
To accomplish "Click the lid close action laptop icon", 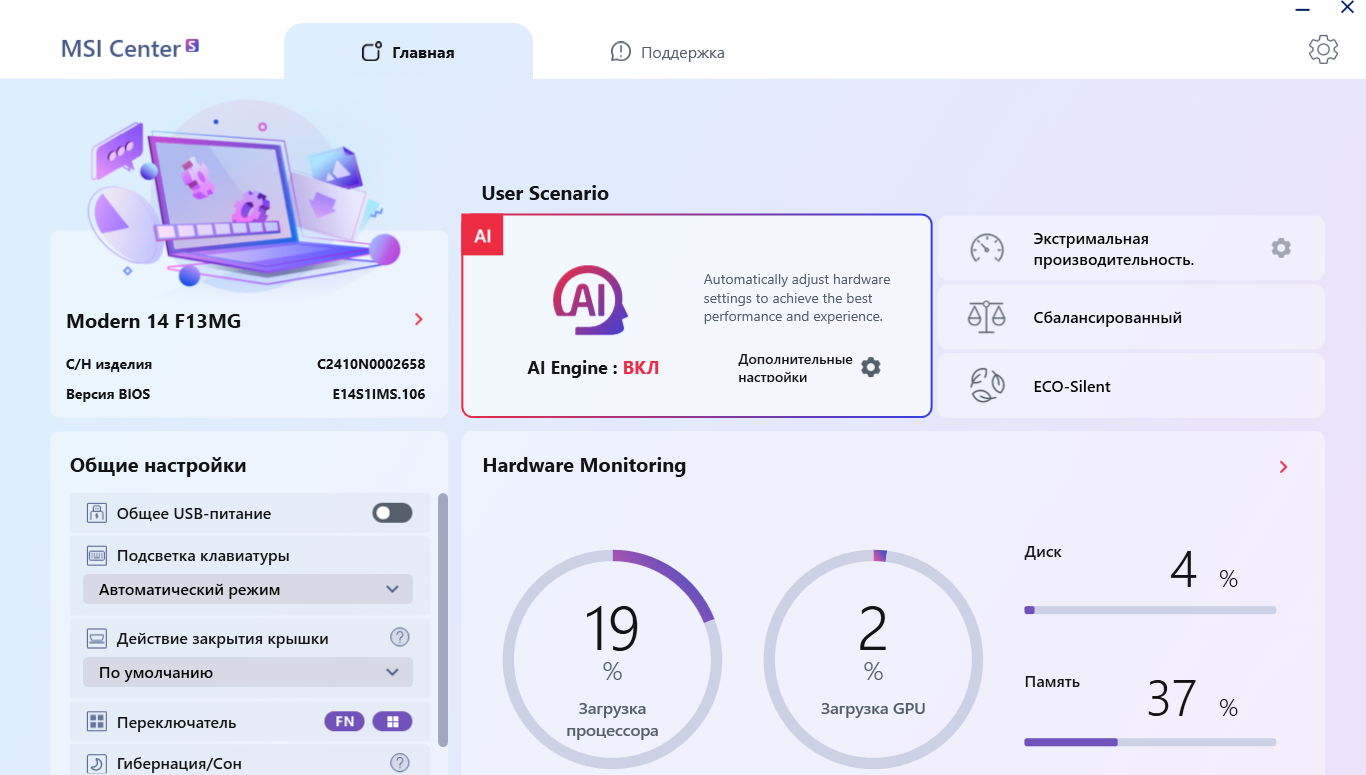I will 97,638.
